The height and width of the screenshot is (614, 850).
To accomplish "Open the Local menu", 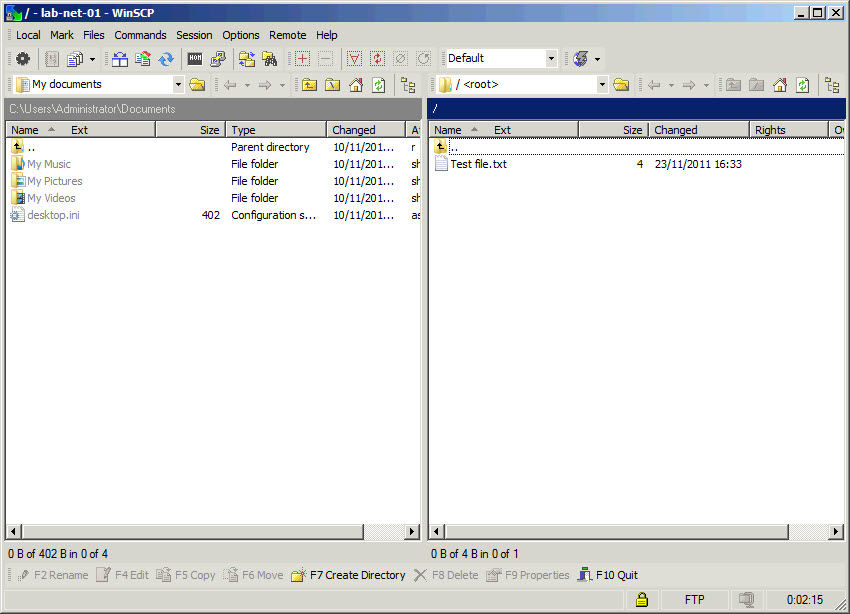I will point(28,35).
